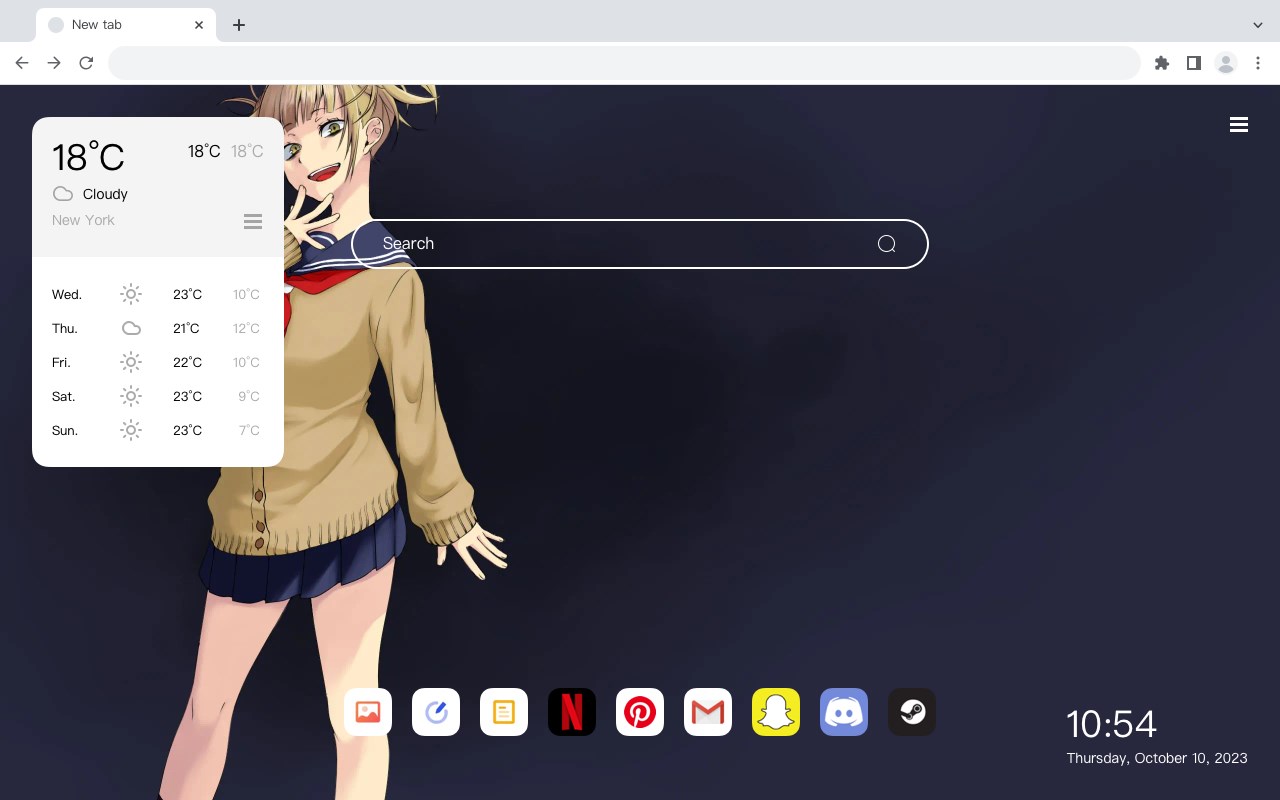1280x800 pixels.
Task: Open Chrome three-dot menu
Action: coord(1258,63)
